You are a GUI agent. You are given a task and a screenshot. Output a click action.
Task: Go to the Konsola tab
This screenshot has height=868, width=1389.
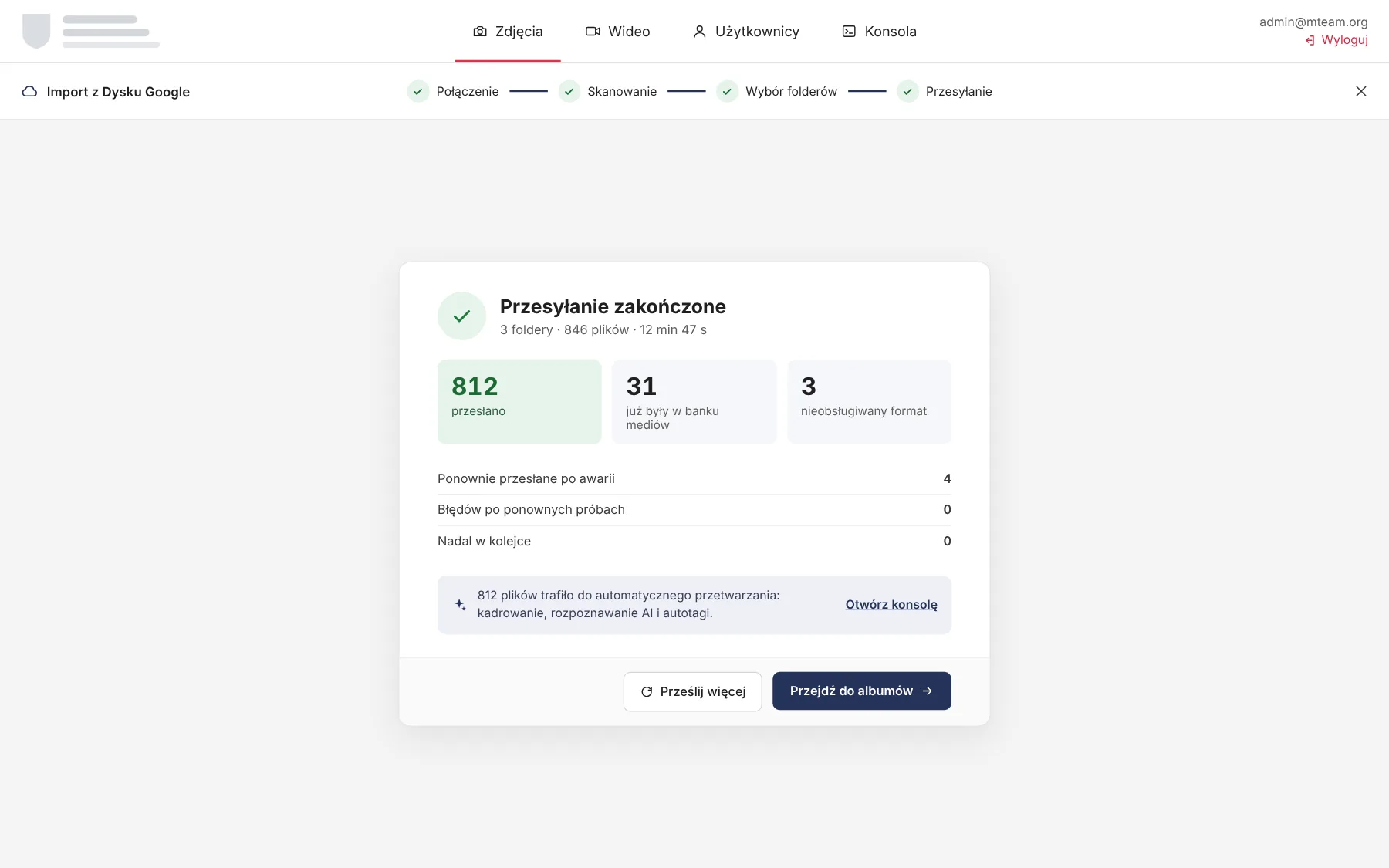[x=880, y=32]
